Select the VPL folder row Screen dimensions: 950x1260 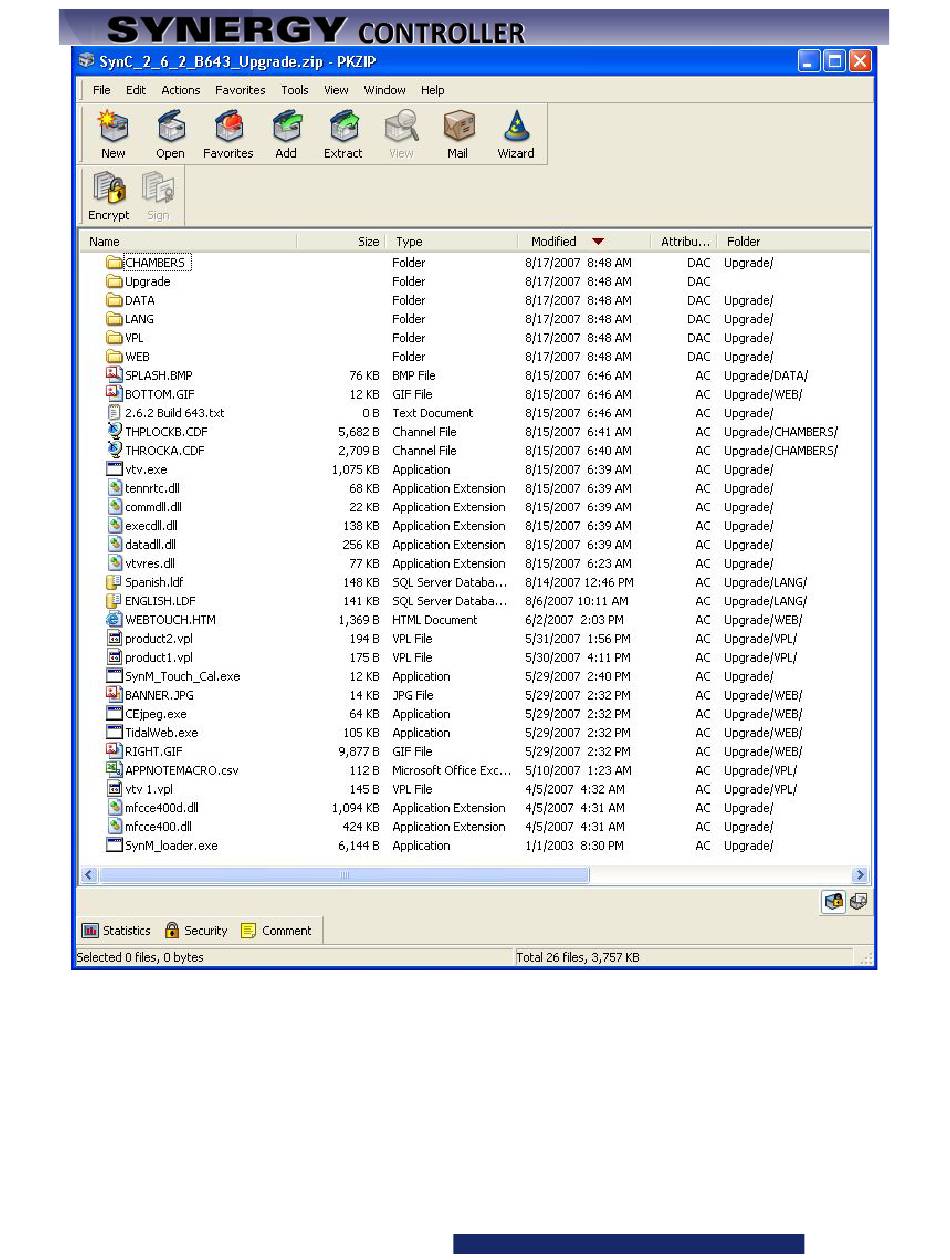click(x=475, y=338)
